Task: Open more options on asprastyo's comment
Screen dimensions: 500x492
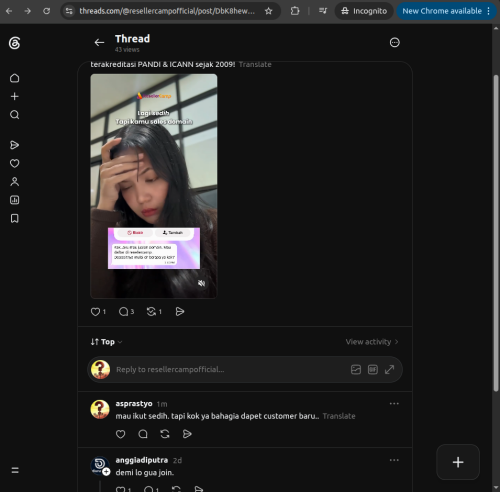Action: click(394, 404)
